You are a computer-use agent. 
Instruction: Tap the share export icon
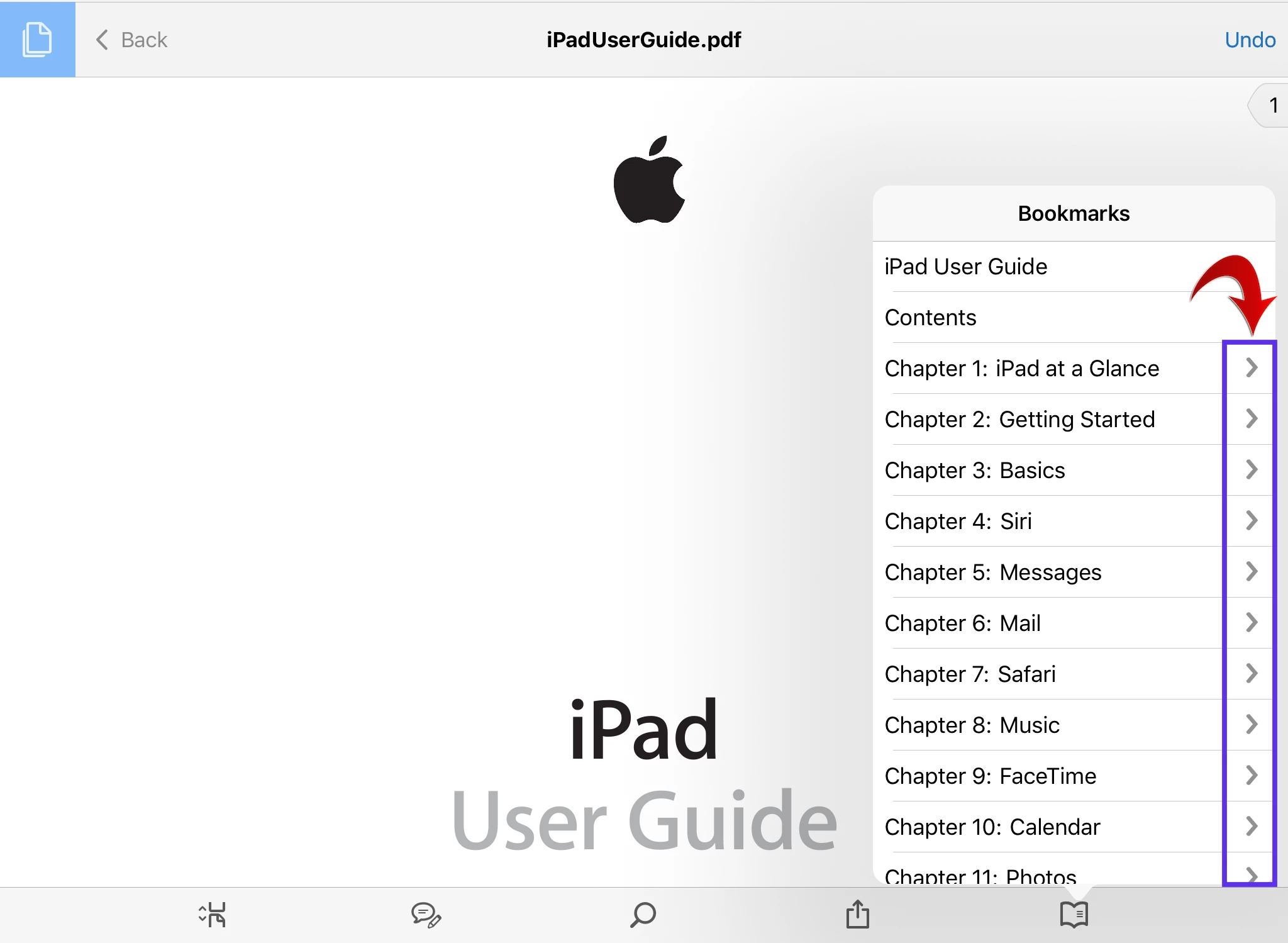[857, 914]
